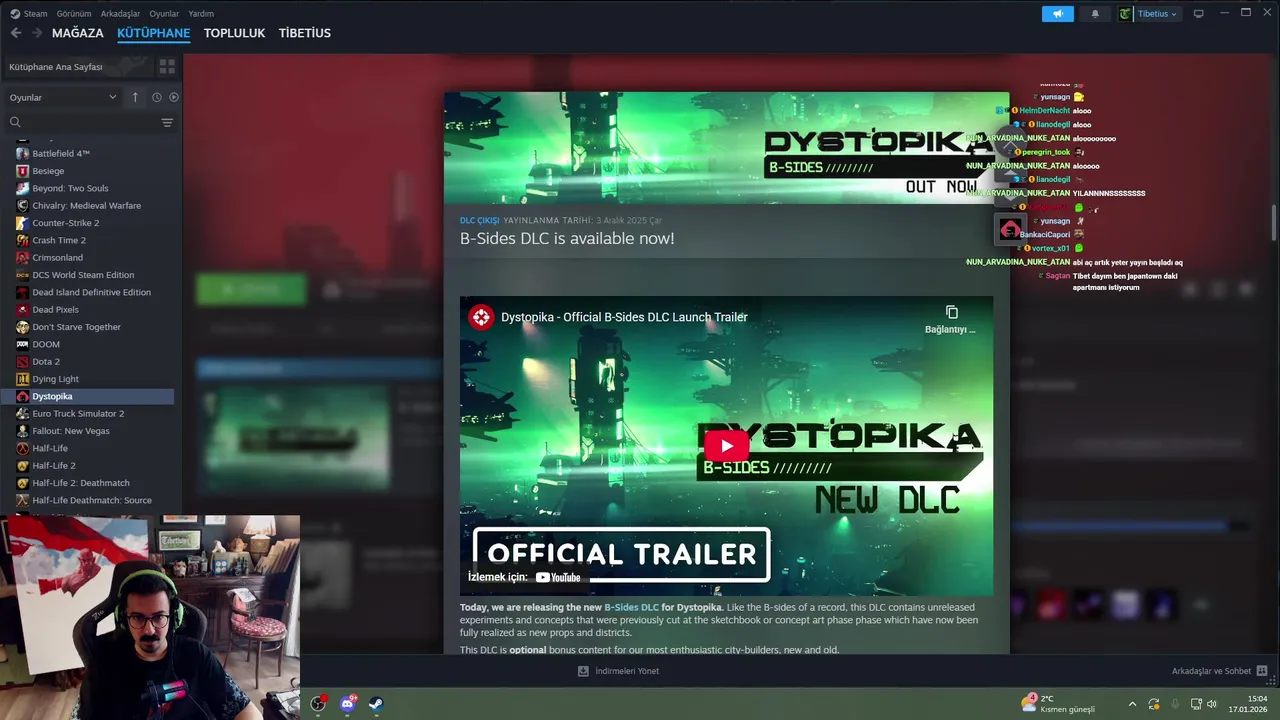Show recent activity with the clock icon
This screenshot has width=1280, height=720.
point(157,97)
